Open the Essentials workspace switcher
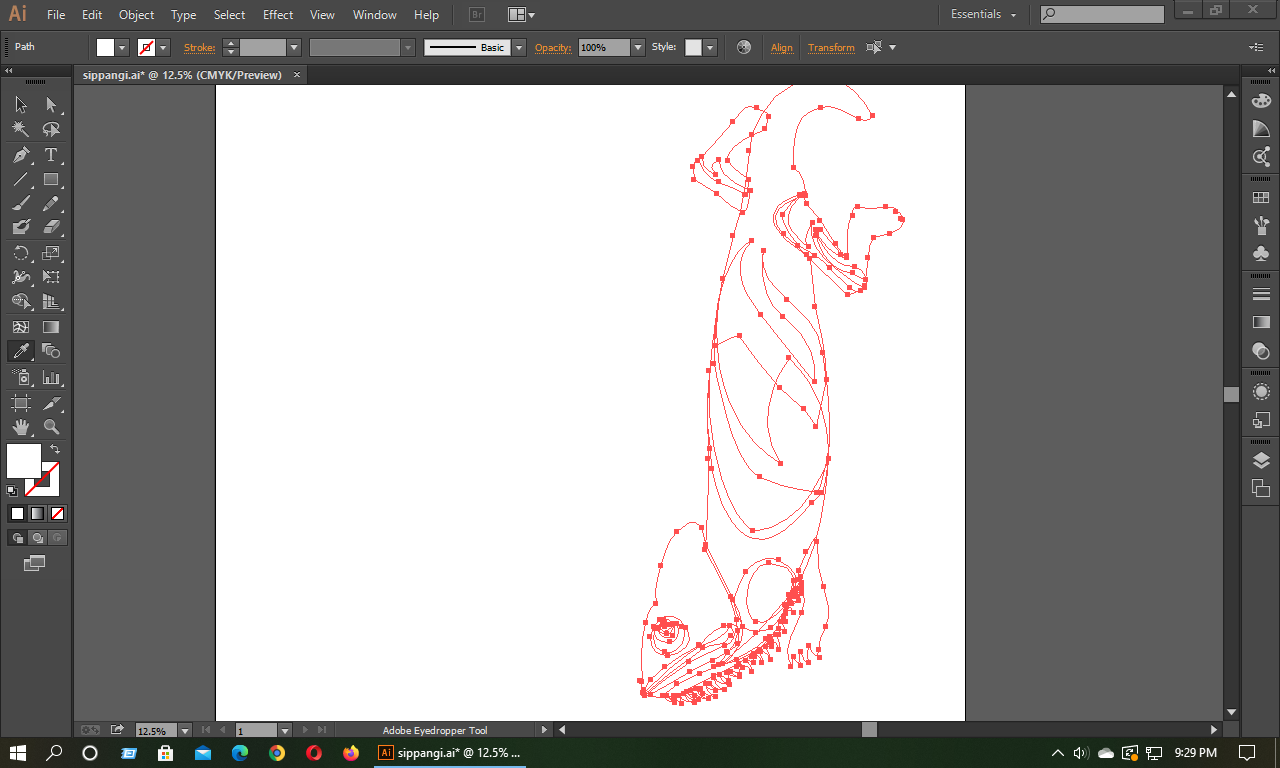The image size is (1280, 768). pos(984,15)
